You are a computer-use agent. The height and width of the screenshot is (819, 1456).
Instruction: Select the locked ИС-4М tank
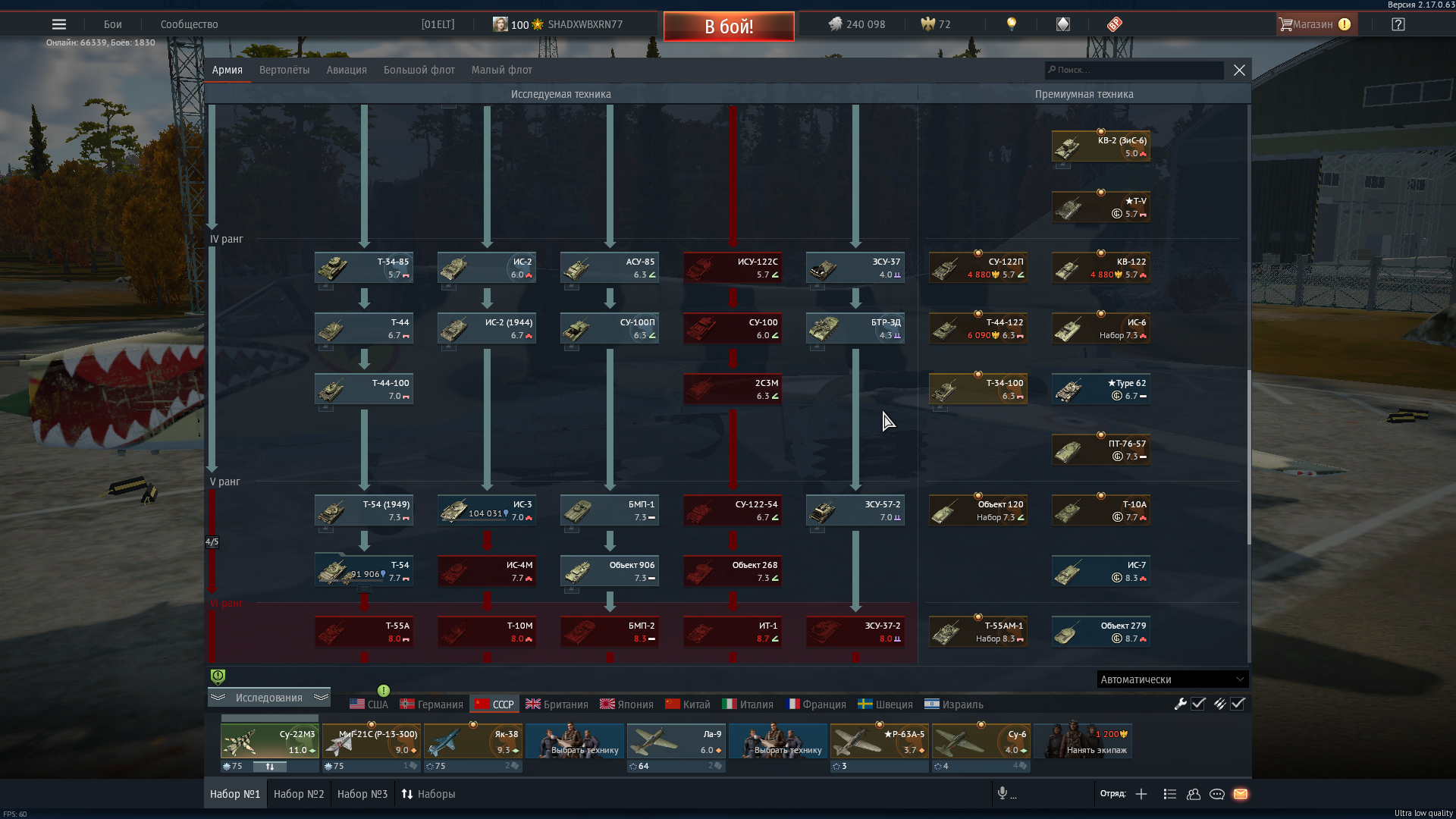(487, 571)
